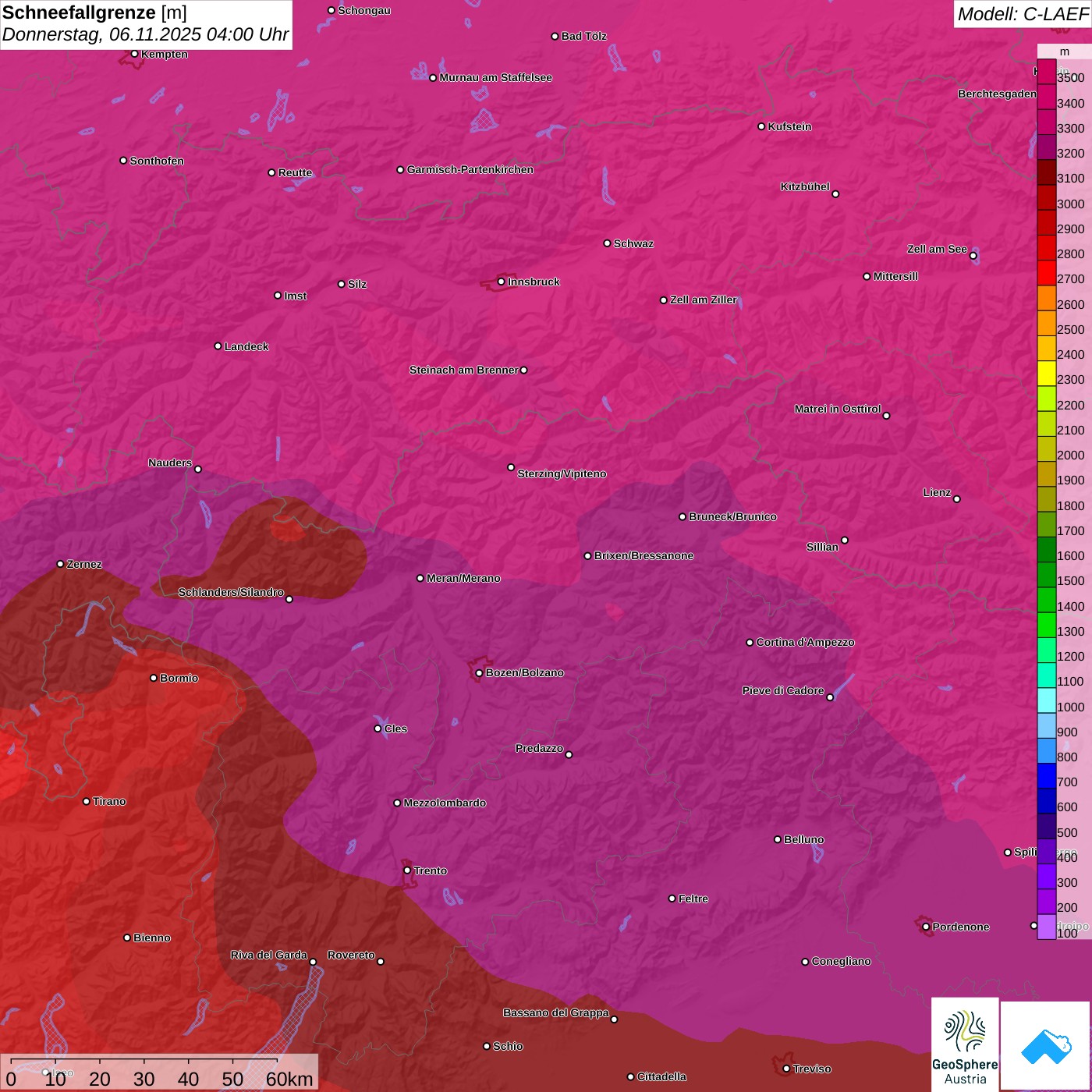Select the 2700 m bright red legend swatch
Image resolution: width=1092 pixels, height=1092 pixels.
click(x=1046, y=273)
